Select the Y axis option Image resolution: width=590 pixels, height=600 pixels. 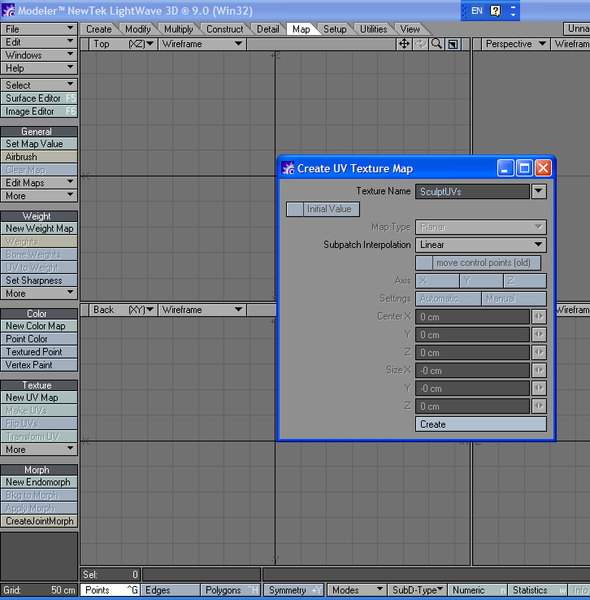click(481, 281)
